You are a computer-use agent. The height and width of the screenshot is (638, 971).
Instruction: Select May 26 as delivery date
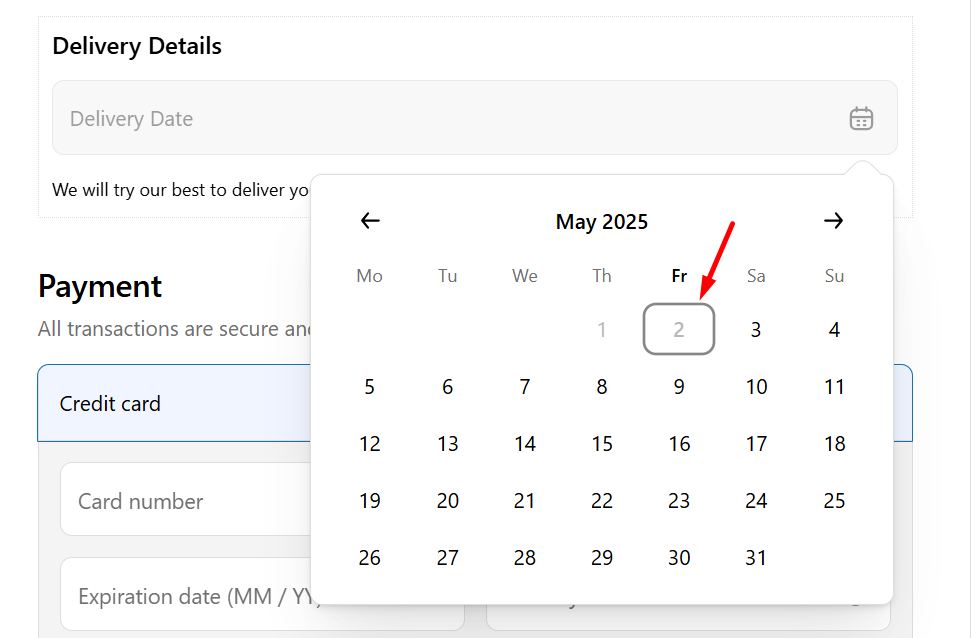tap(370, 558)
